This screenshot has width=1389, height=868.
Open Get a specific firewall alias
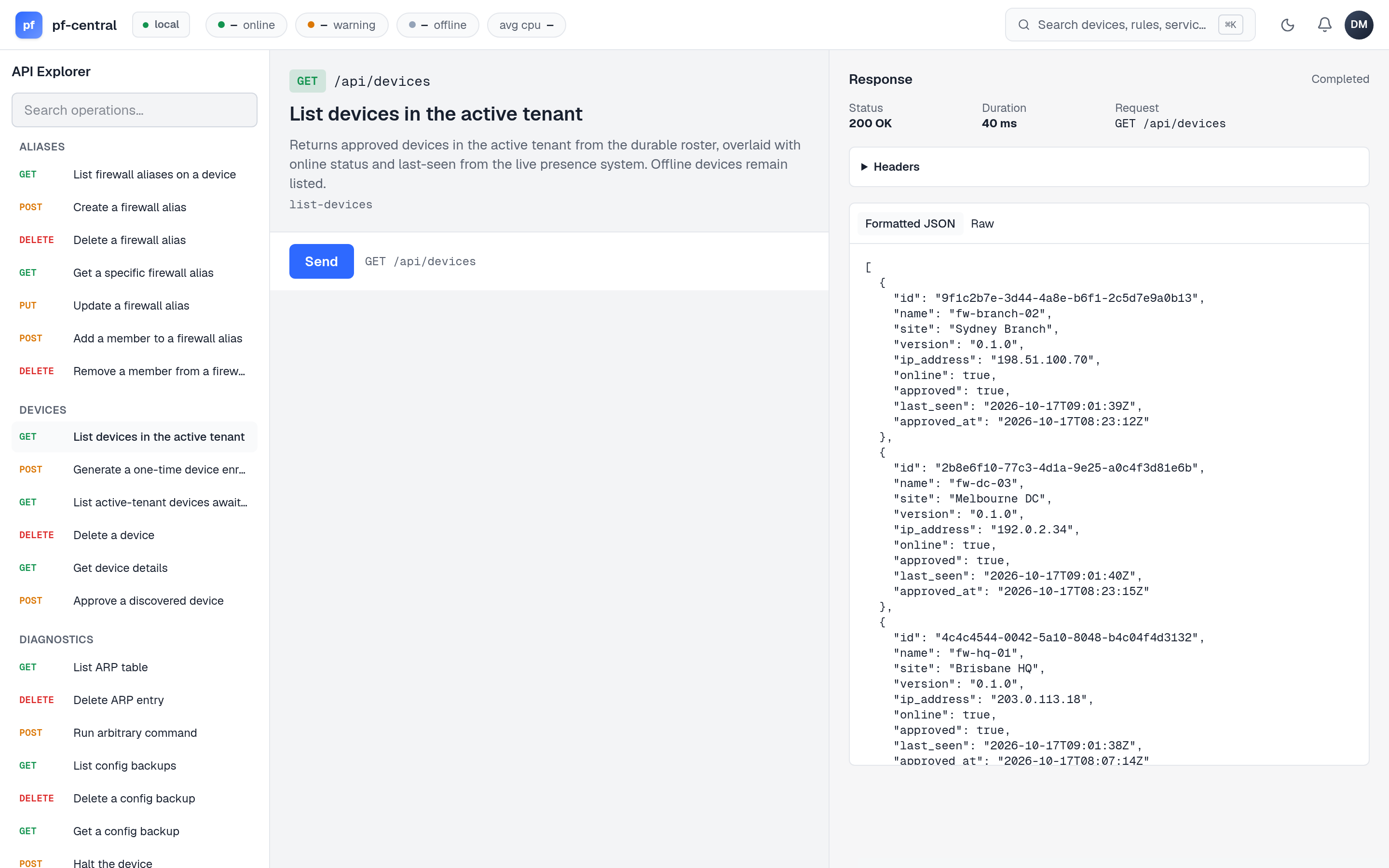tap(134, 272)
